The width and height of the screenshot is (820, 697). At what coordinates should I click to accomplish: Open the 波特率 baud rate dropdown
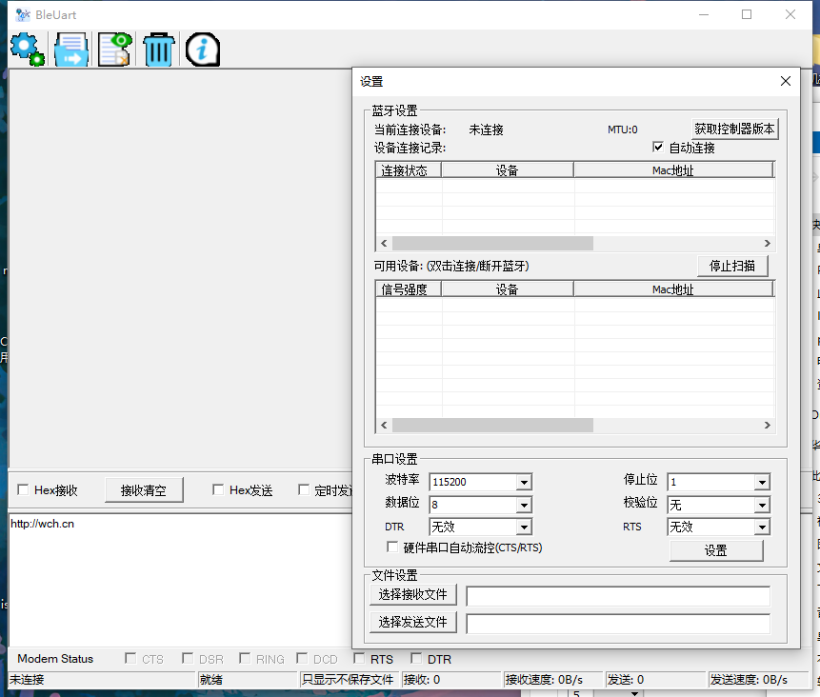coord(523,482)
